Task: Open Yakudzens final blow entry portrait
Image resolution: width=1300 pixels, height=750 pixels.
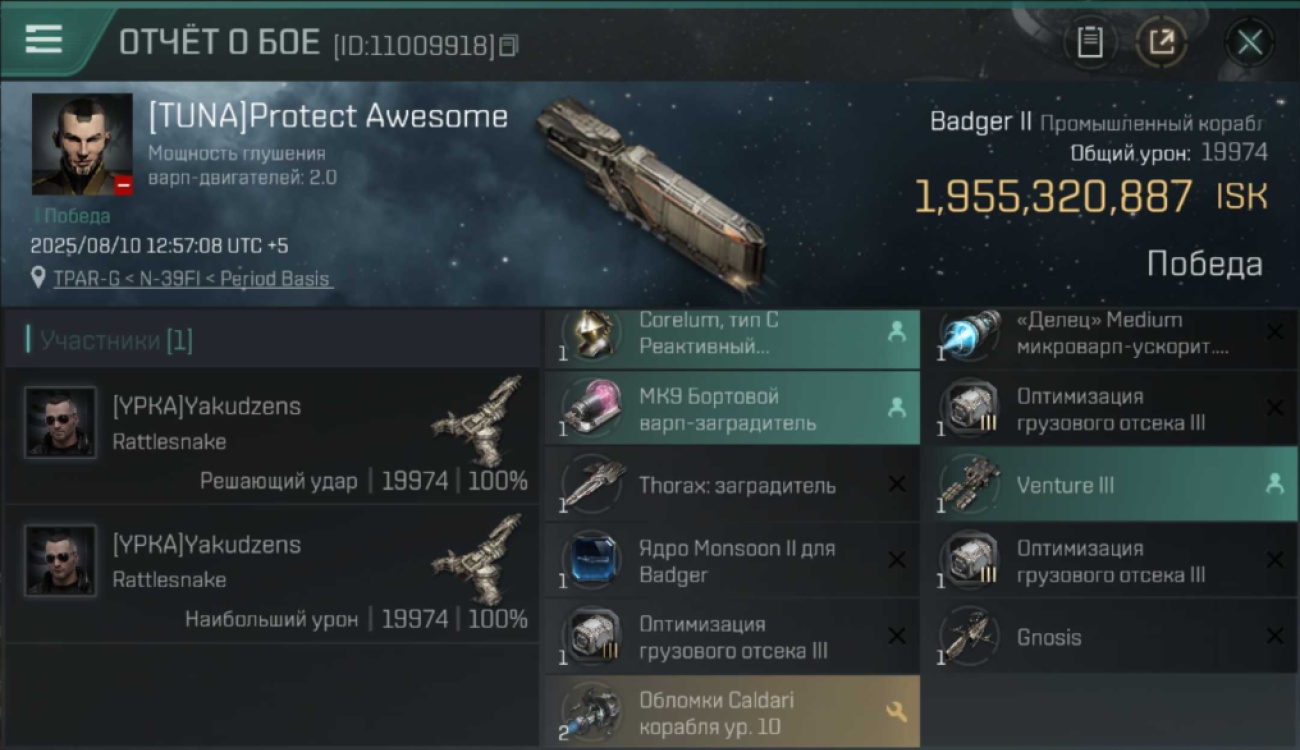Action: point(60,423)
